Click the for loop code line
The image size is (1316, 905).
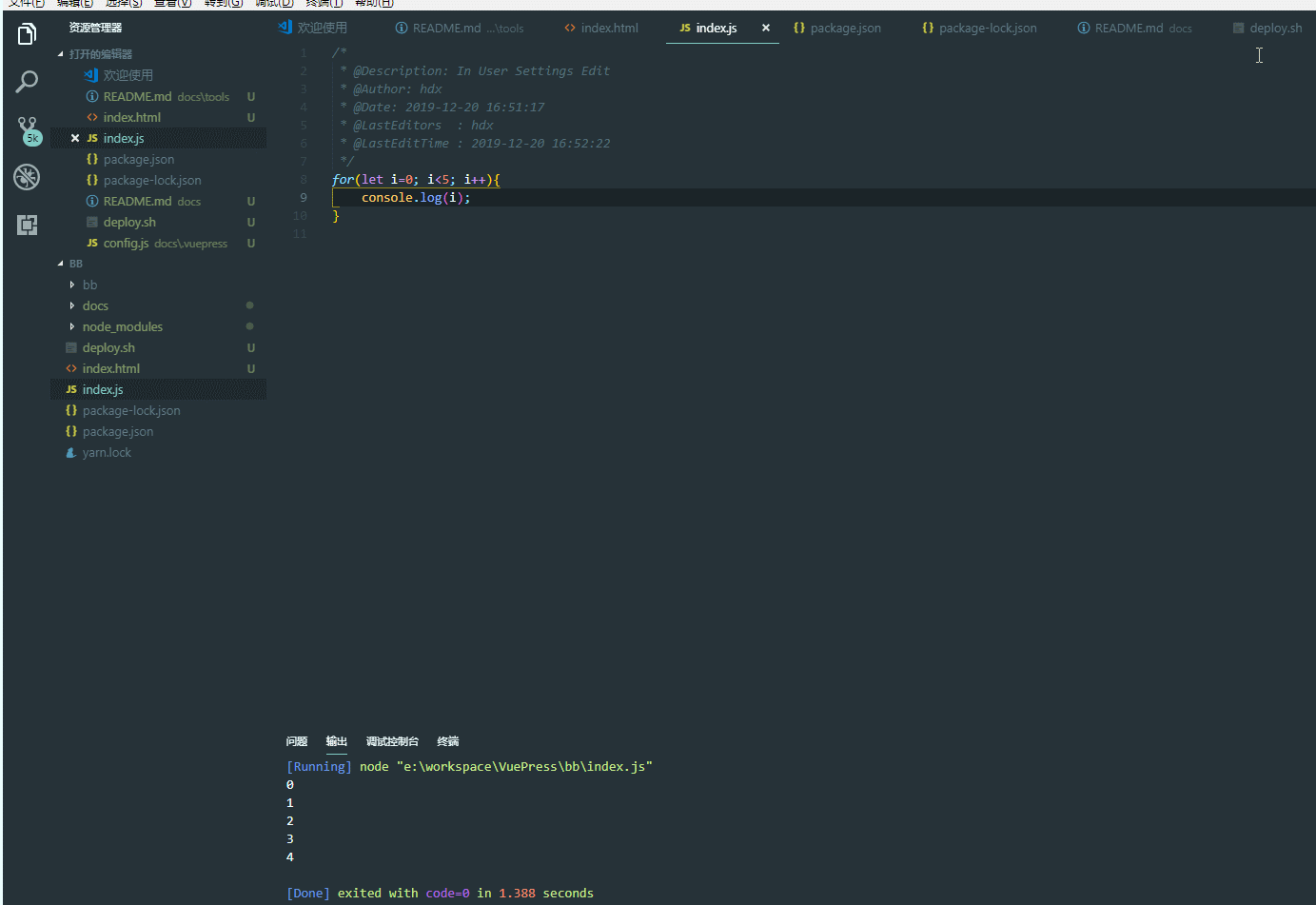(x=416, y=179)
